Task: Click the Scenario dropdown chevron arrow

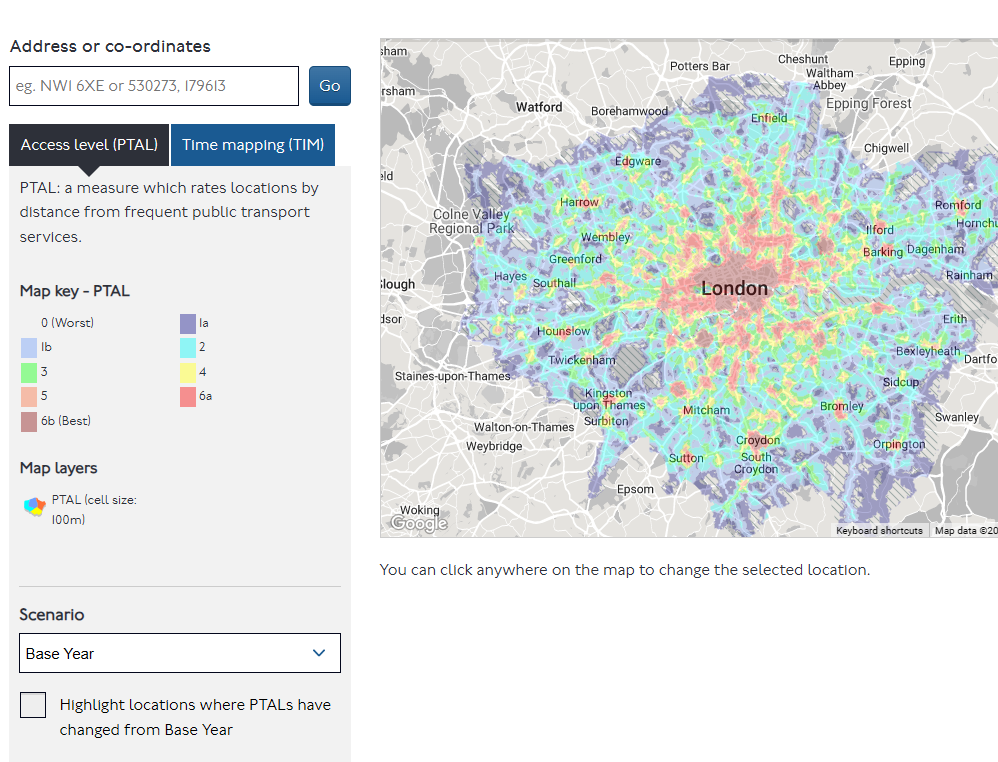Action: [x=319, y=653]
